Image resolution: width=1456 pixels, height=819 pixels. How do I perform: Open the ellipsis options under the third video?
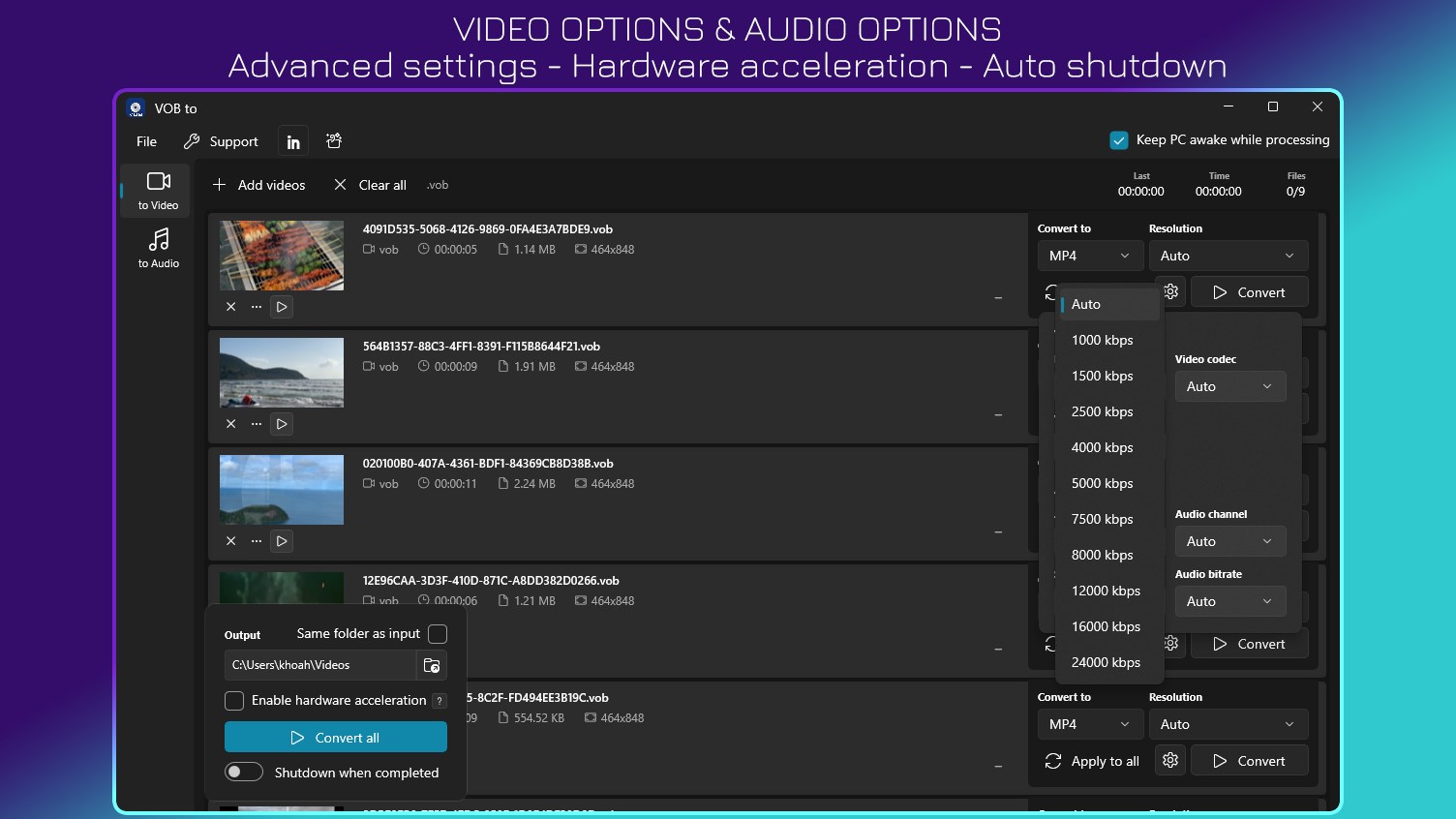point(256,541)
